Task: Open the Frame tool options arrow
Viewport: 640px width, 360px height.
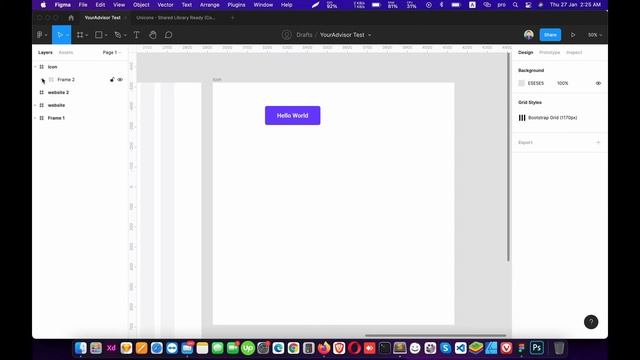Action: [x=87, y=36]
